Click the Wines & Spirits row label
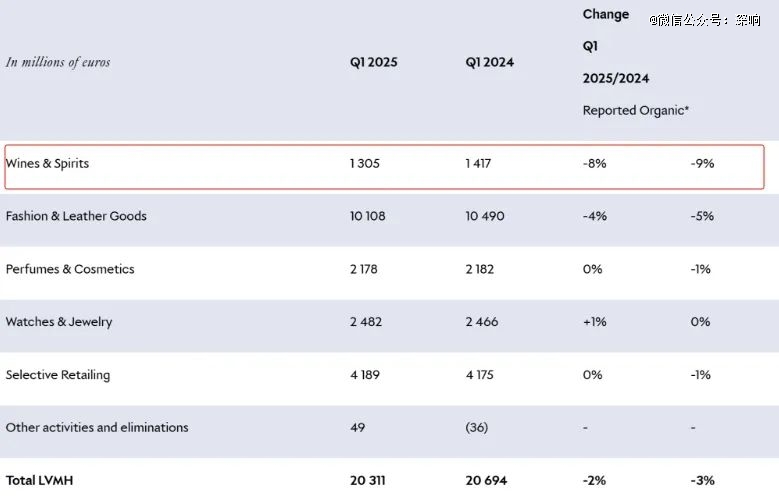Viewport: 779px width, 501px height. (x=47, y=163)
